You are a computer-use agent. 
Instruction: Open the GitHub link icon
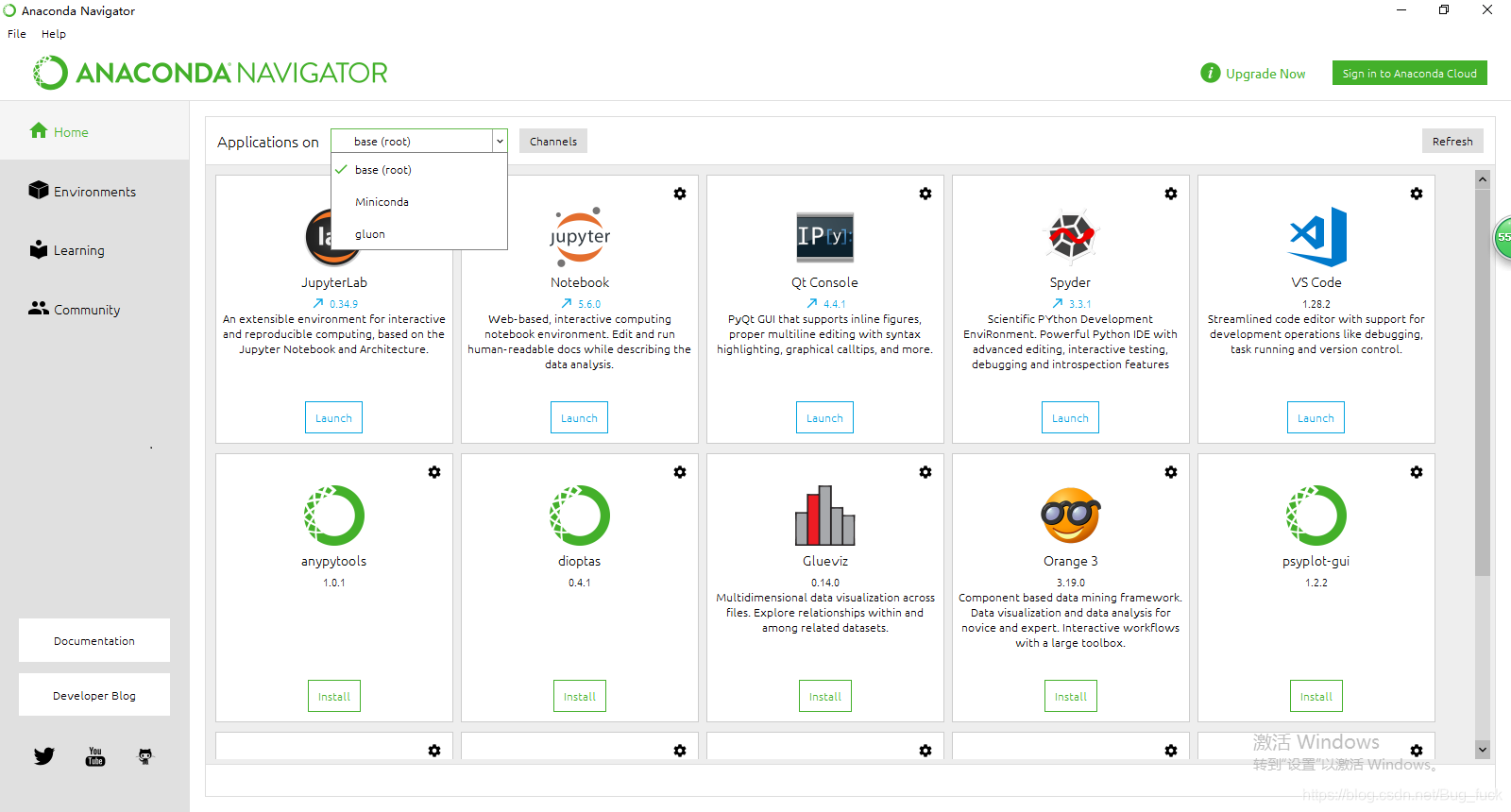coord(144,756)
